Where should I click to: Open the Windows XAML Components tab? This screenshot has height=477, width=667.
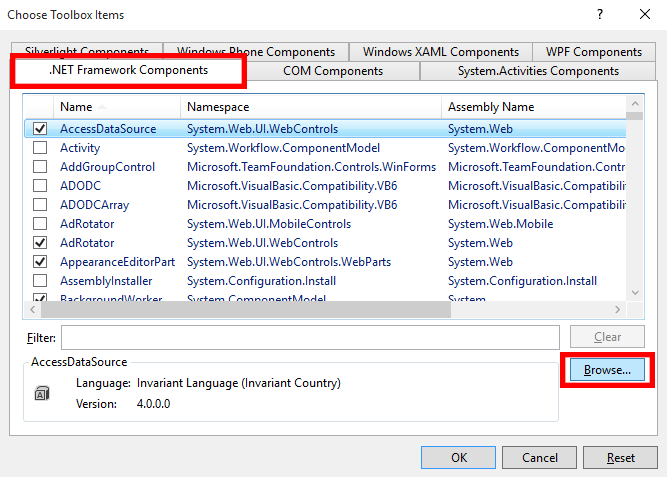click(x=441, y=51)
